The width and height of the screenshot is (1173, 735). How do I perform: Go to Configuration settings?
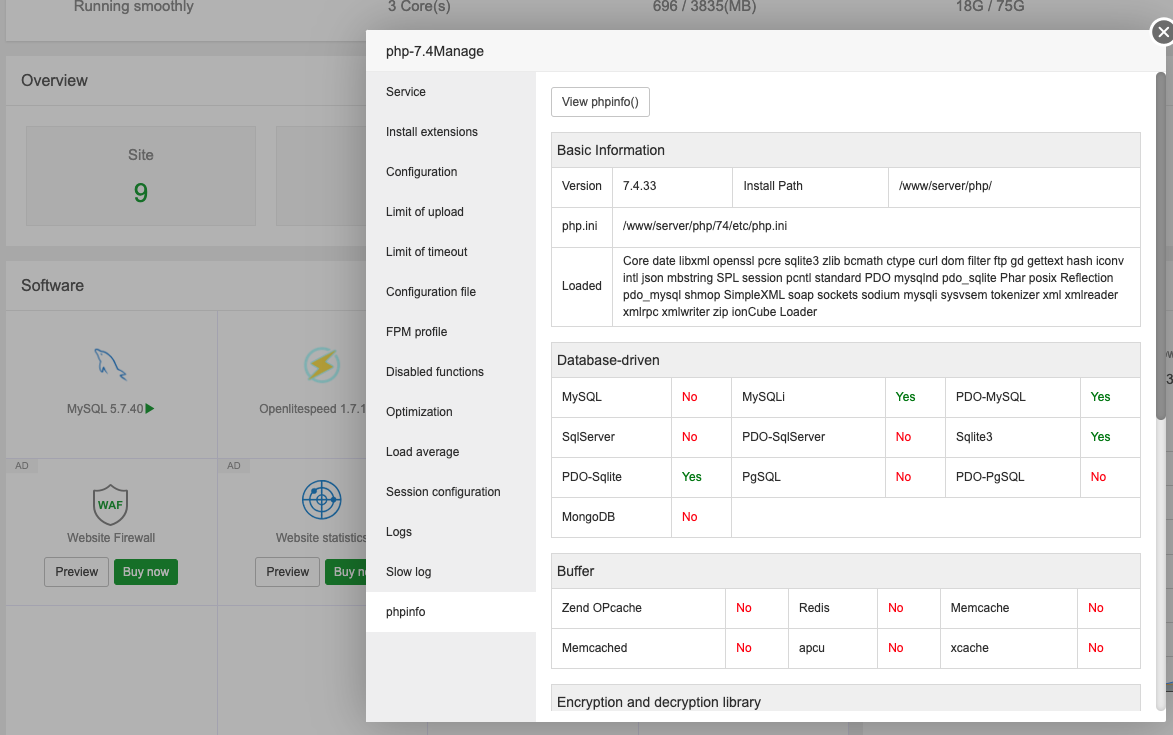point(422,172)
